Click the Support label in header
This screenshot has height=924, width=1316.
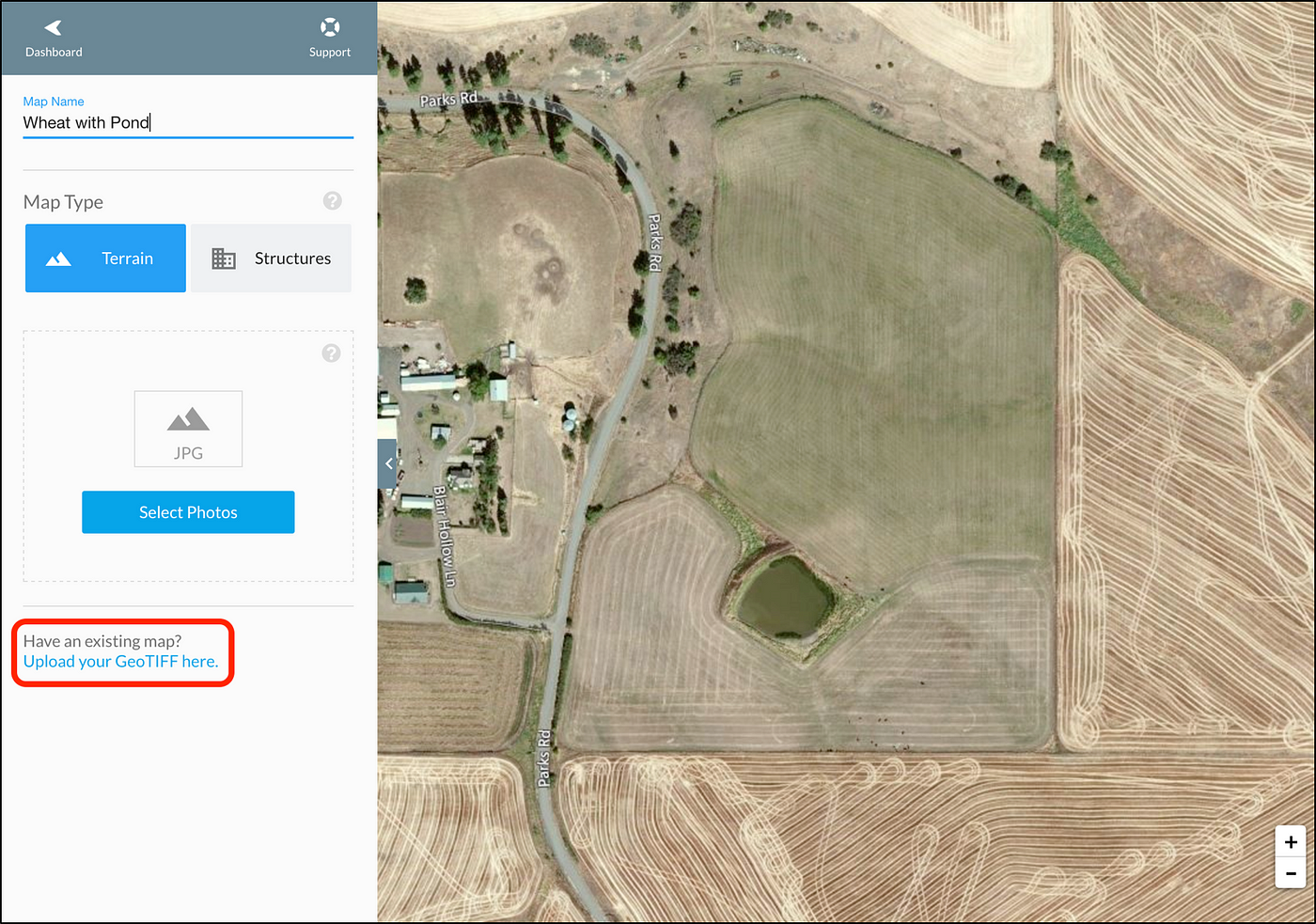(330, 53)
